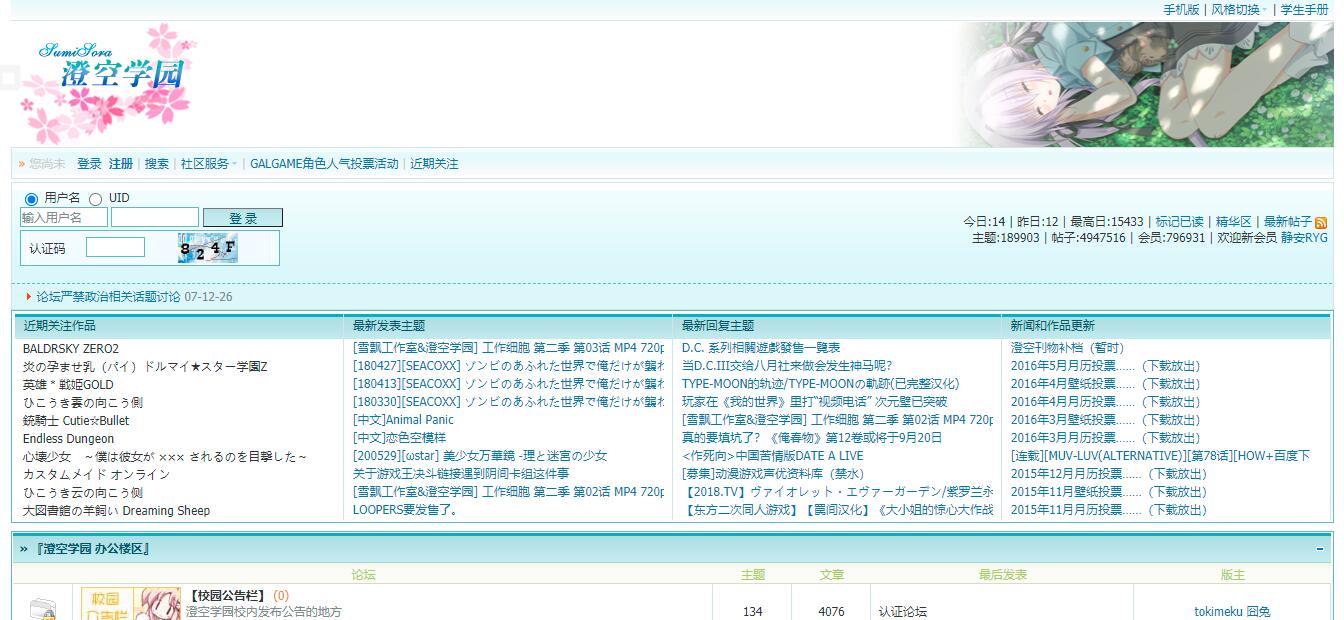Open 英雄＊戦姫GOLD entry
Viewport: 1344px width, 620px height.
pyautogui.click(x=68, y=385)
